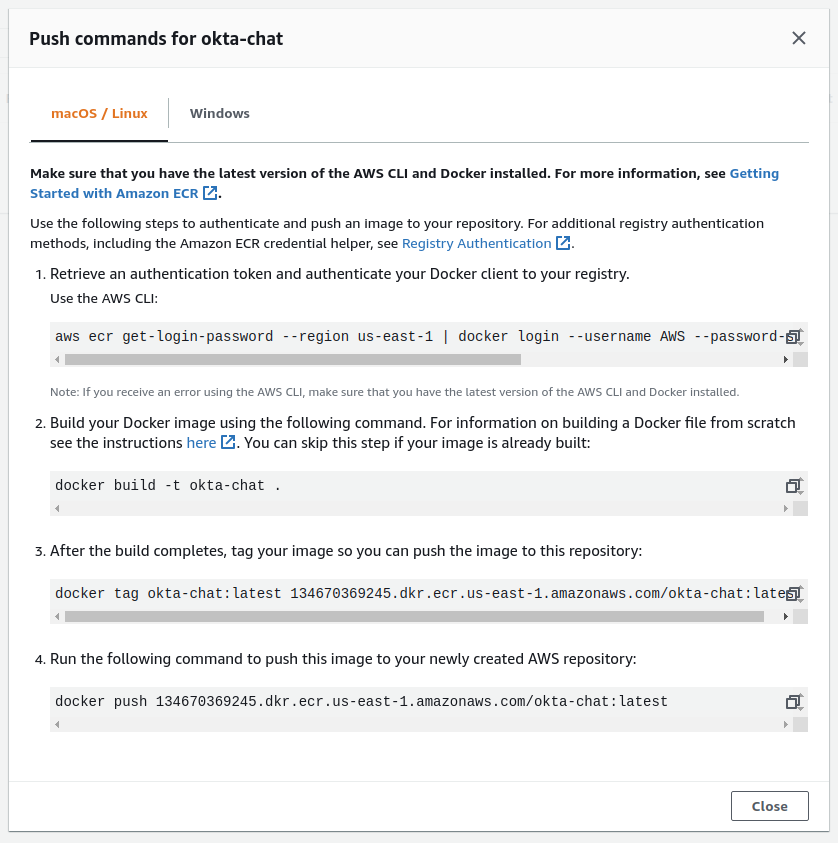Click the login command horizontal scrollbar thumb
This screenshot has width=838, height=843.
pos(293,359)
